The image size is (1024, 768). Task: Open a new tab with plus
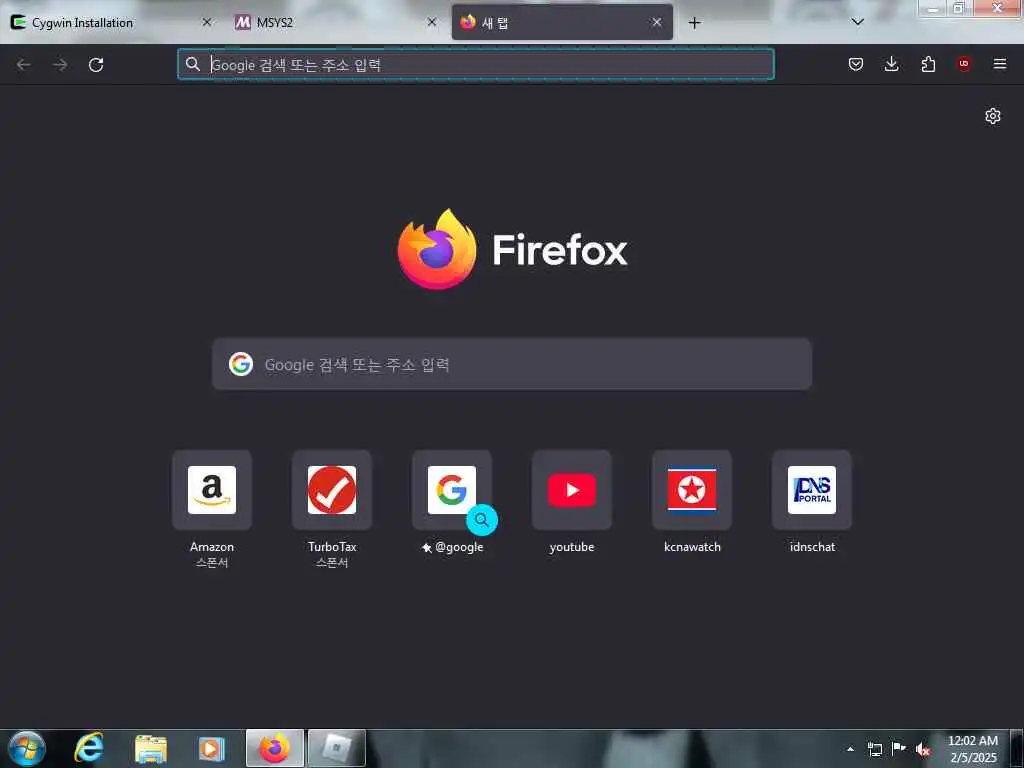694,23
